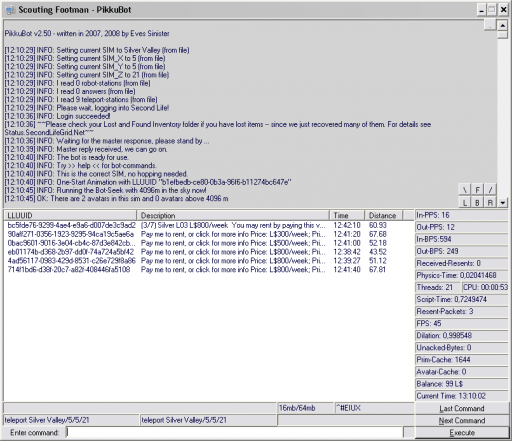Click the R right movement button
This screenshot has width=512, height=441.
pos(490,202)
